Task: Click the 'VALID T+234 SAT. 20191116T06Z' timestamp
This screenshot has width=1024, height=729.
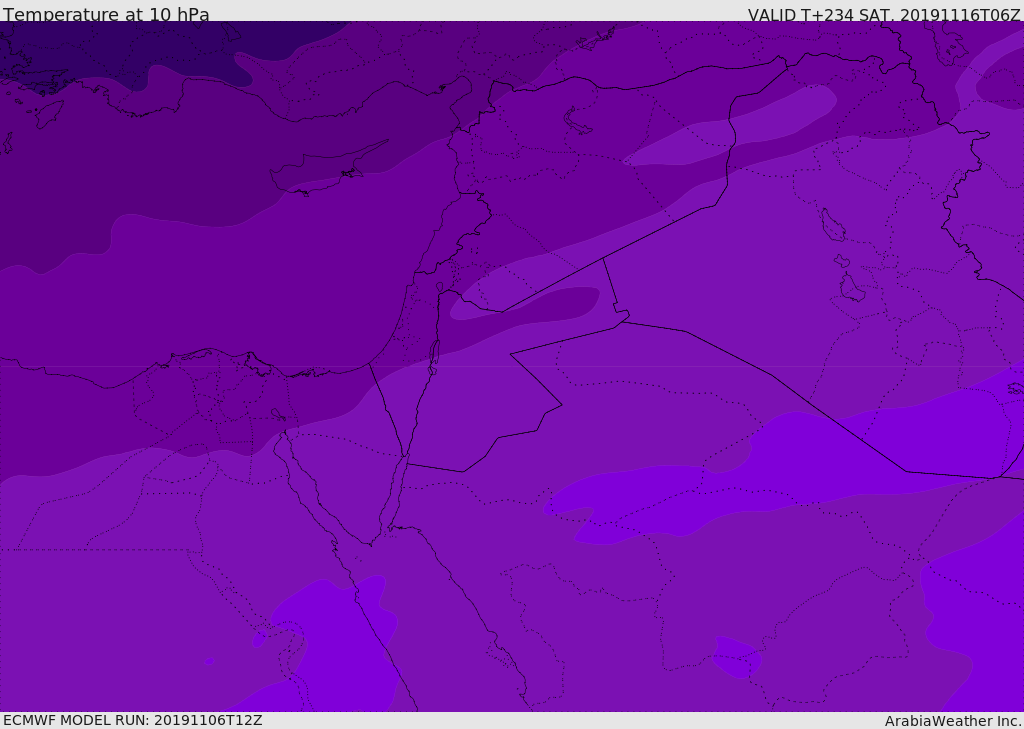Action: point(884,15)
